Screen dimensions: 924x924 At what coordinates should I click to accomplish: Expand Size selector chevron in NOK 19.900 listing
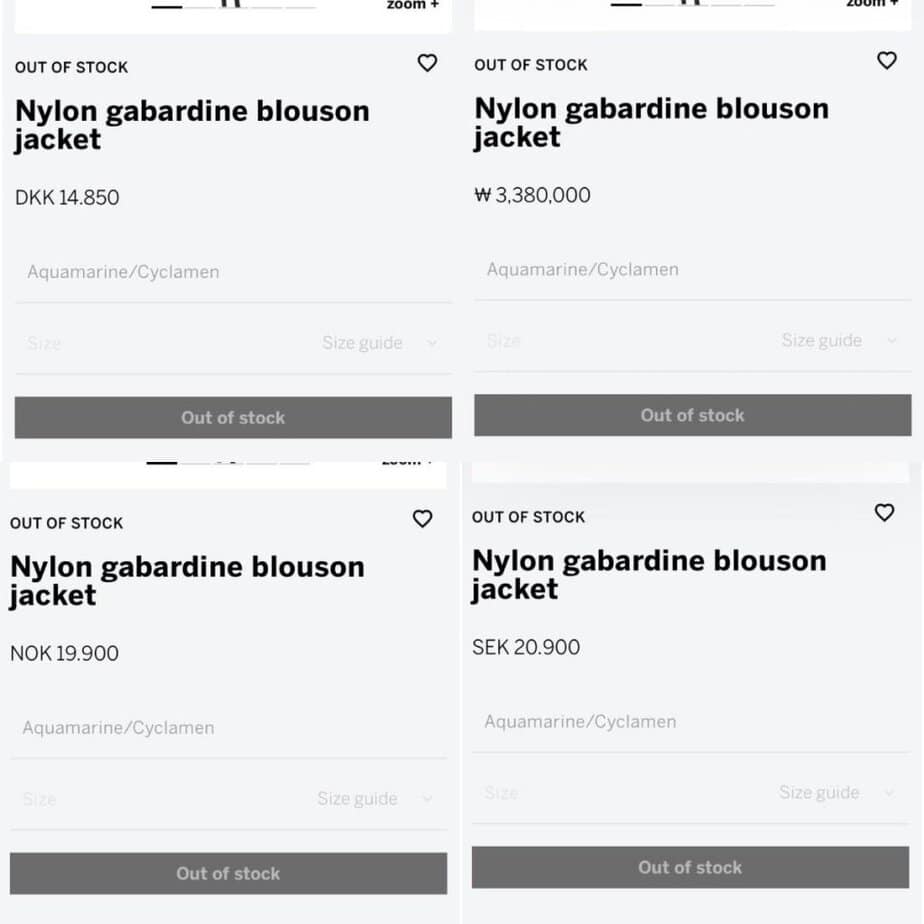[428, 799]
